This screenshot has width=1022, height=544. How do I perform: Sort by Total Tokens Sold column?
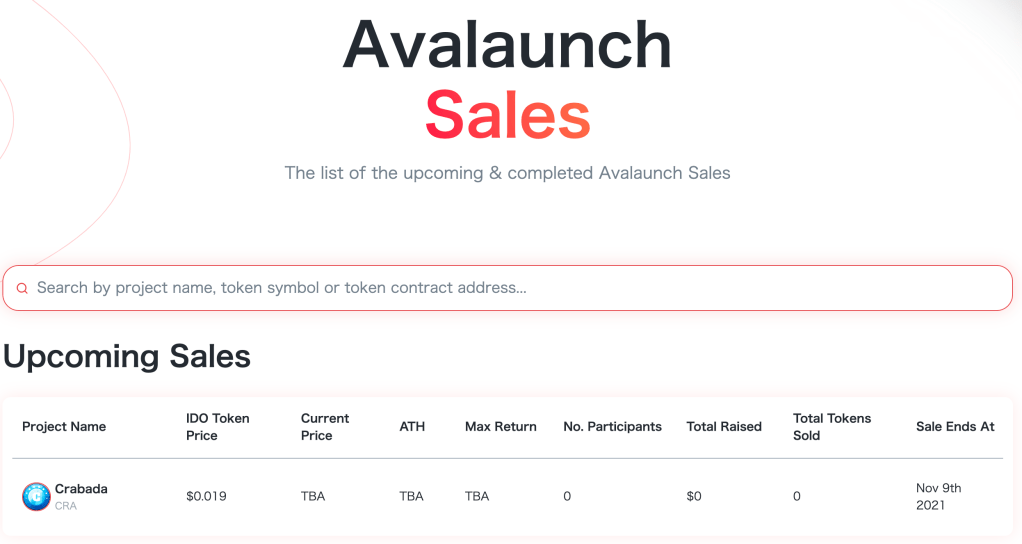click(x=832, y=427)
